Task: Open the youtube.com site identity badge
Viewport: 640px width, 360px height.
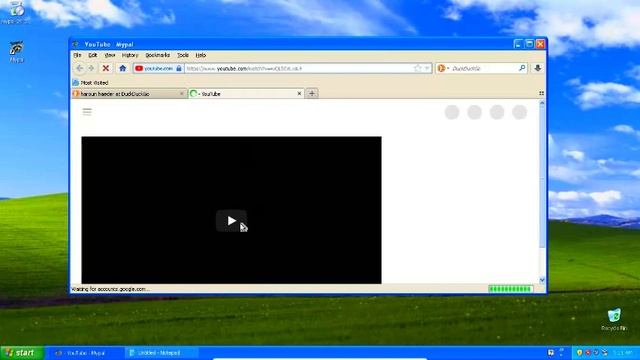Action: [158, 69]
